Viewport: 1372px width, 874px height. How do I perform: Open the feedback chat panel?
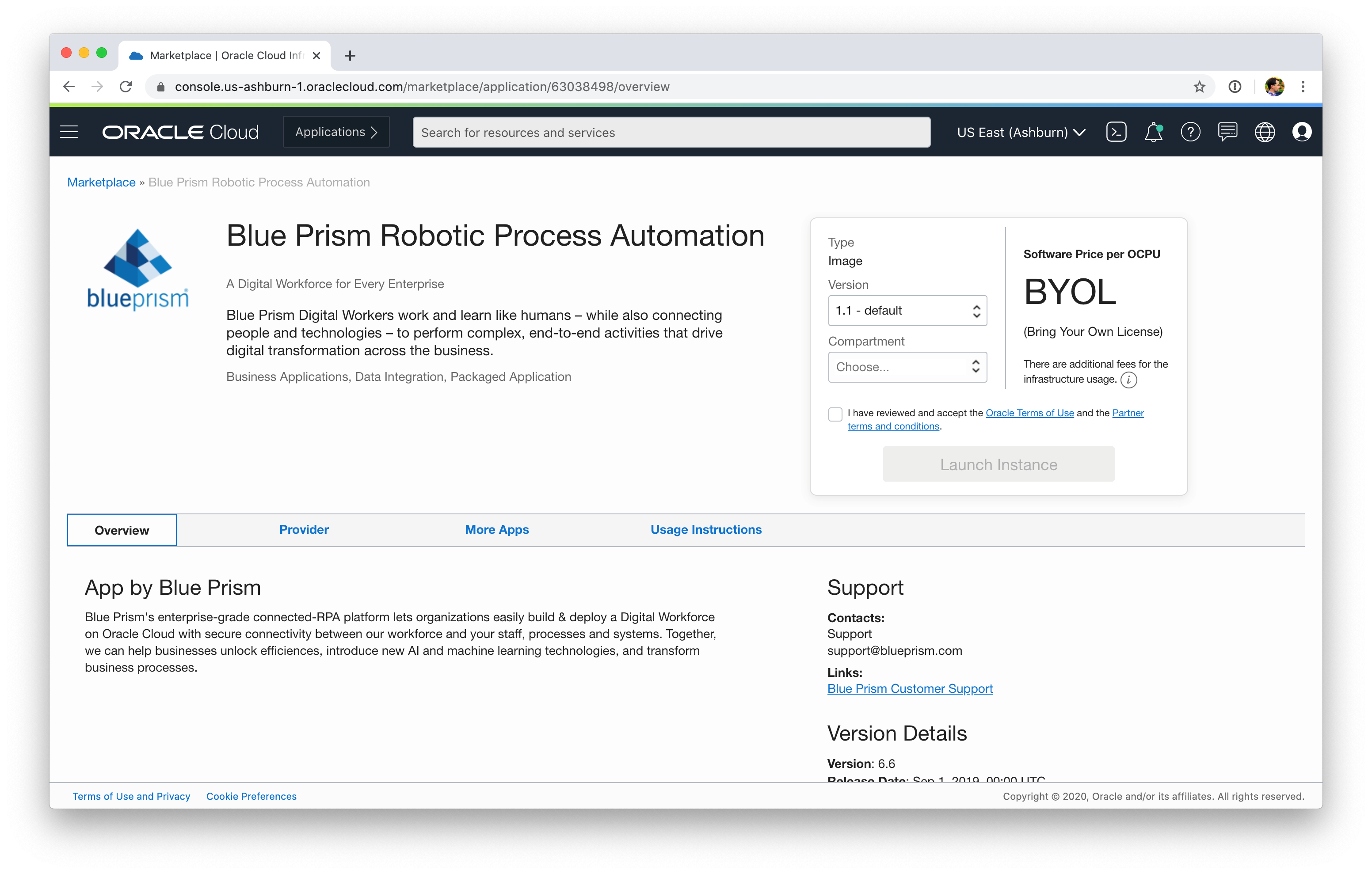tap(1228, 132)
